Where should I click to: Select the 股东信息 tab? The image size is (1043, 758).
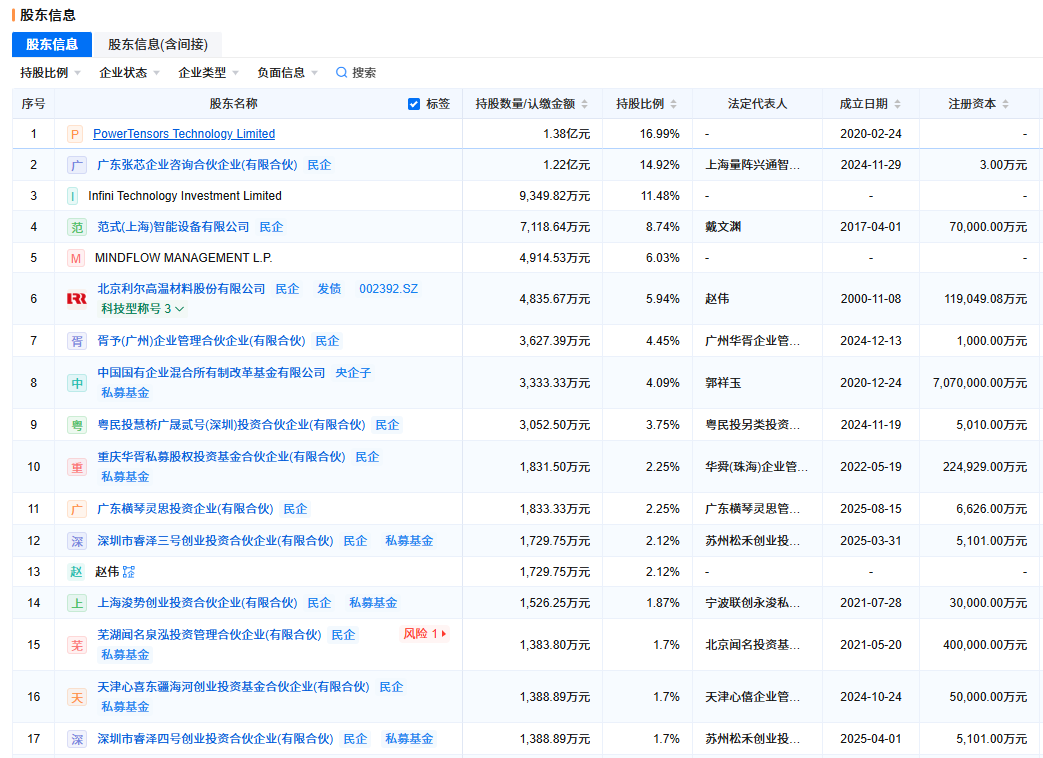pos(52,45)
